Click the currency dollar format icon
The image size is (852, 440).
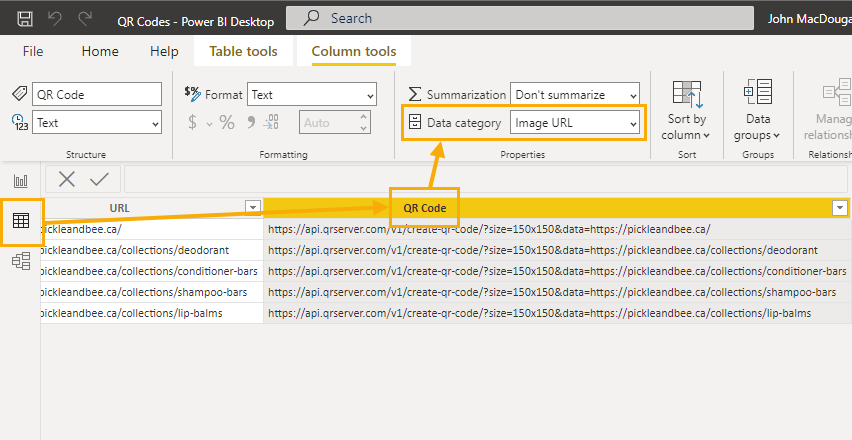(192, 122)
